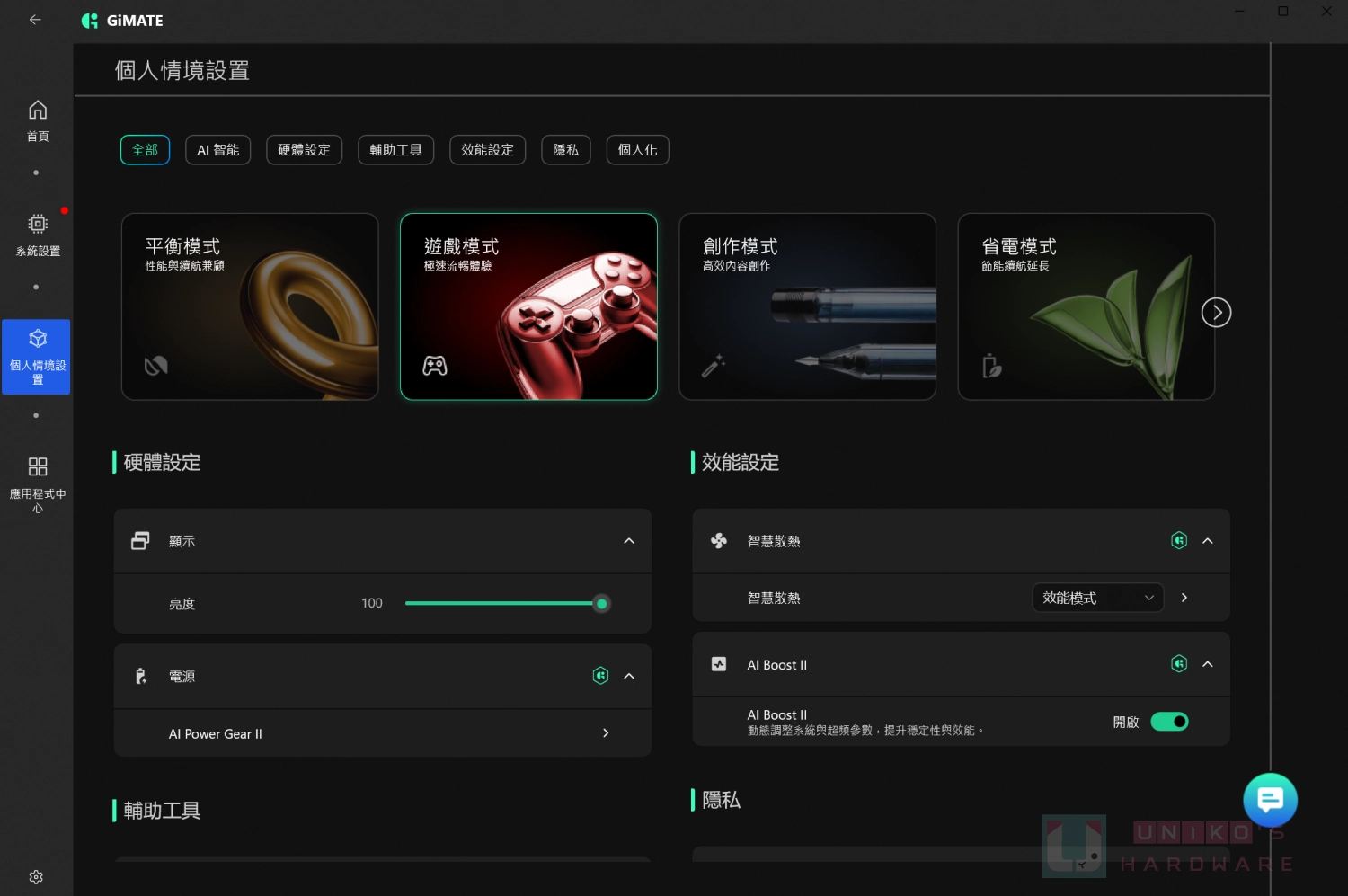Screen dimensions: 1348x896
Task: Collapse the 顯示 section
Action: pos(629,541)
